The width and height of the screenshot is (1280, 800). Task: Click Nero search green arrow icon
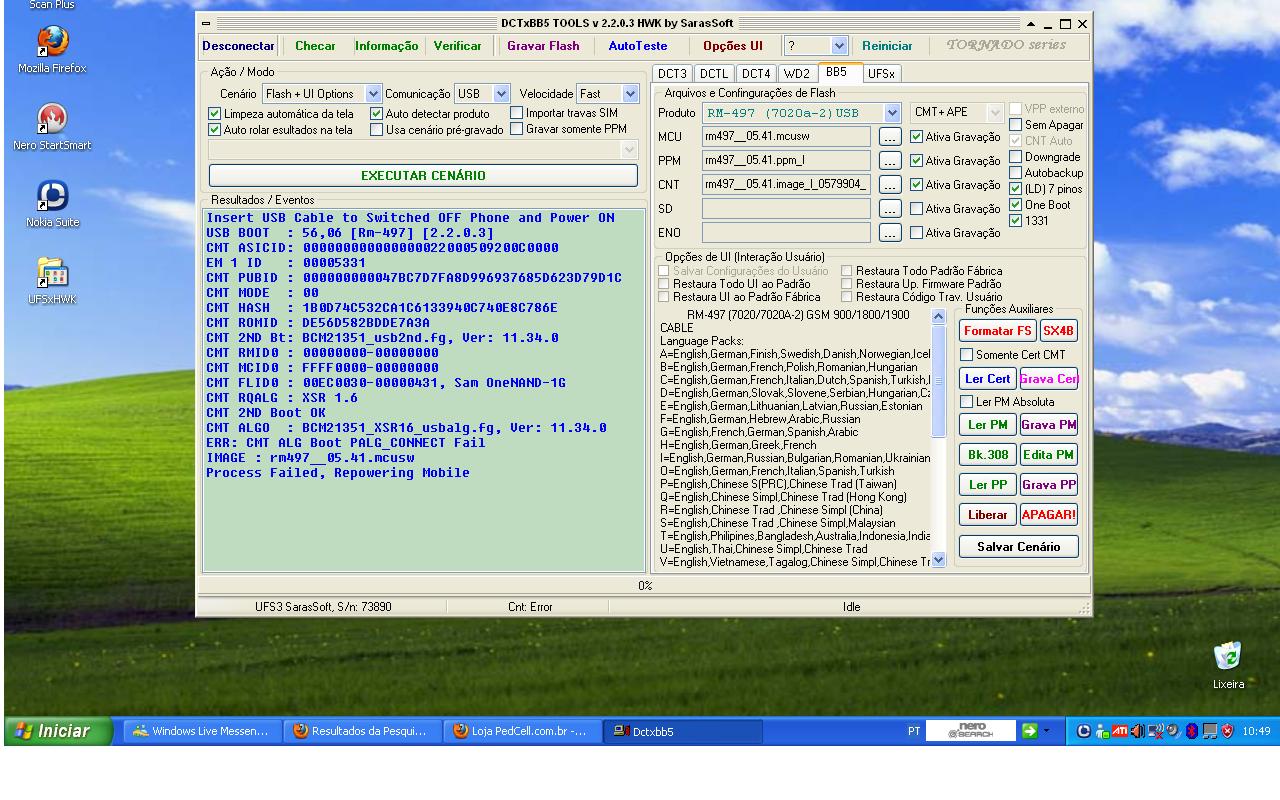point(1030,731)
